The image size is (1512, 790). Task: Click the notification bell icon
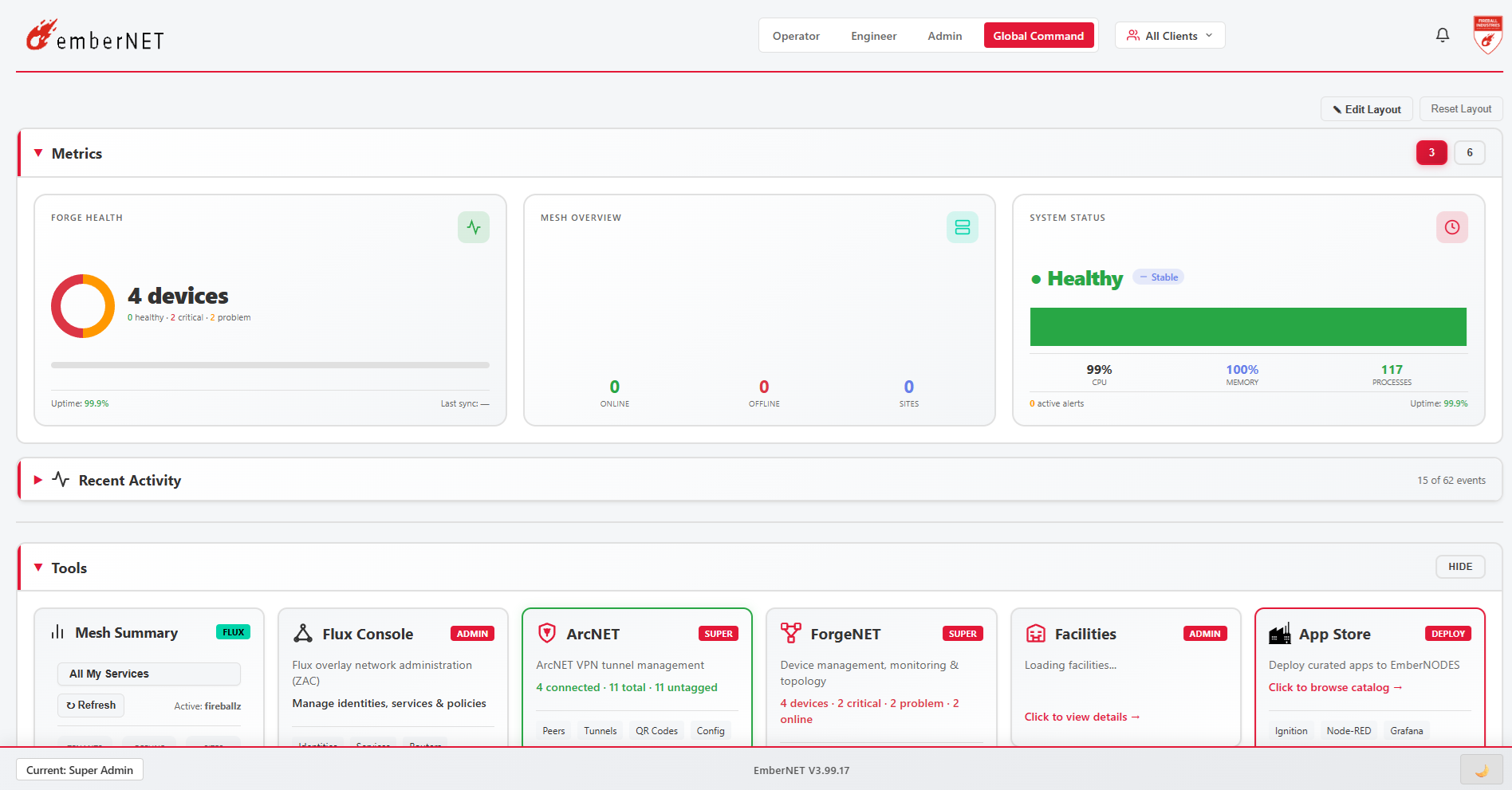[x=1442, y=34]
